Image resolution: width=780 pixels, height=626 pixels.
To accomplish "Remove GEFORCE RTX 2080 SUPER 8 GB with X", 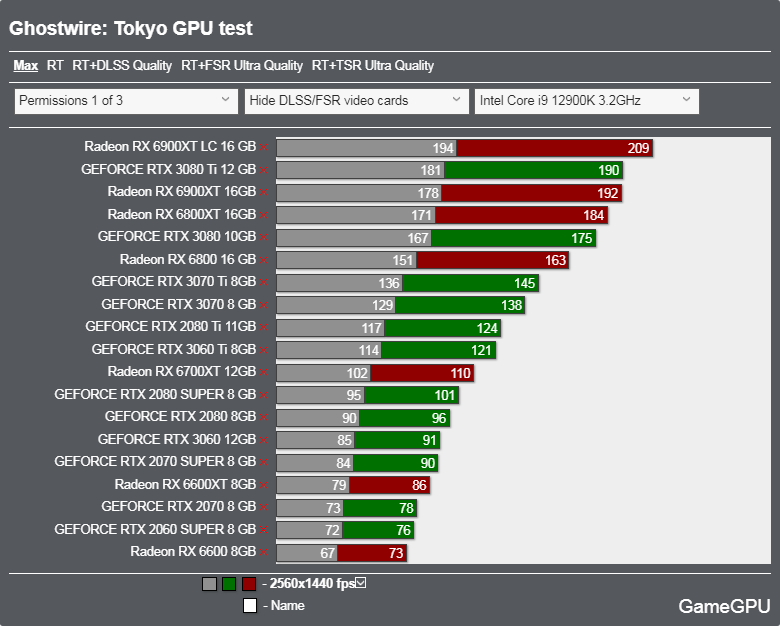I will (x=264, y=395).
